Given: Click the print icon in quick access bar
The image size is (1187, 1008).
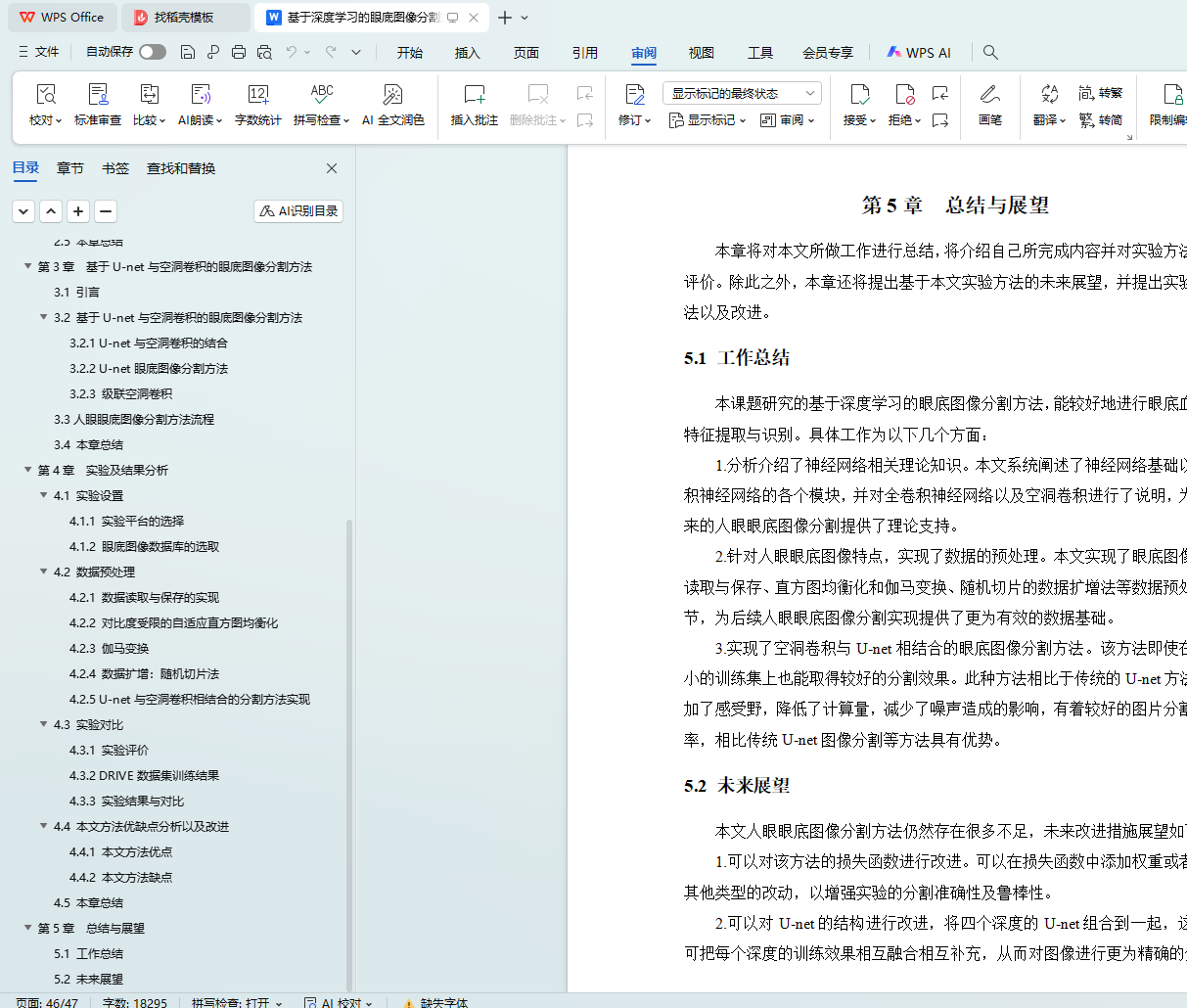Looking at the screenshot, I should [239, 52].
